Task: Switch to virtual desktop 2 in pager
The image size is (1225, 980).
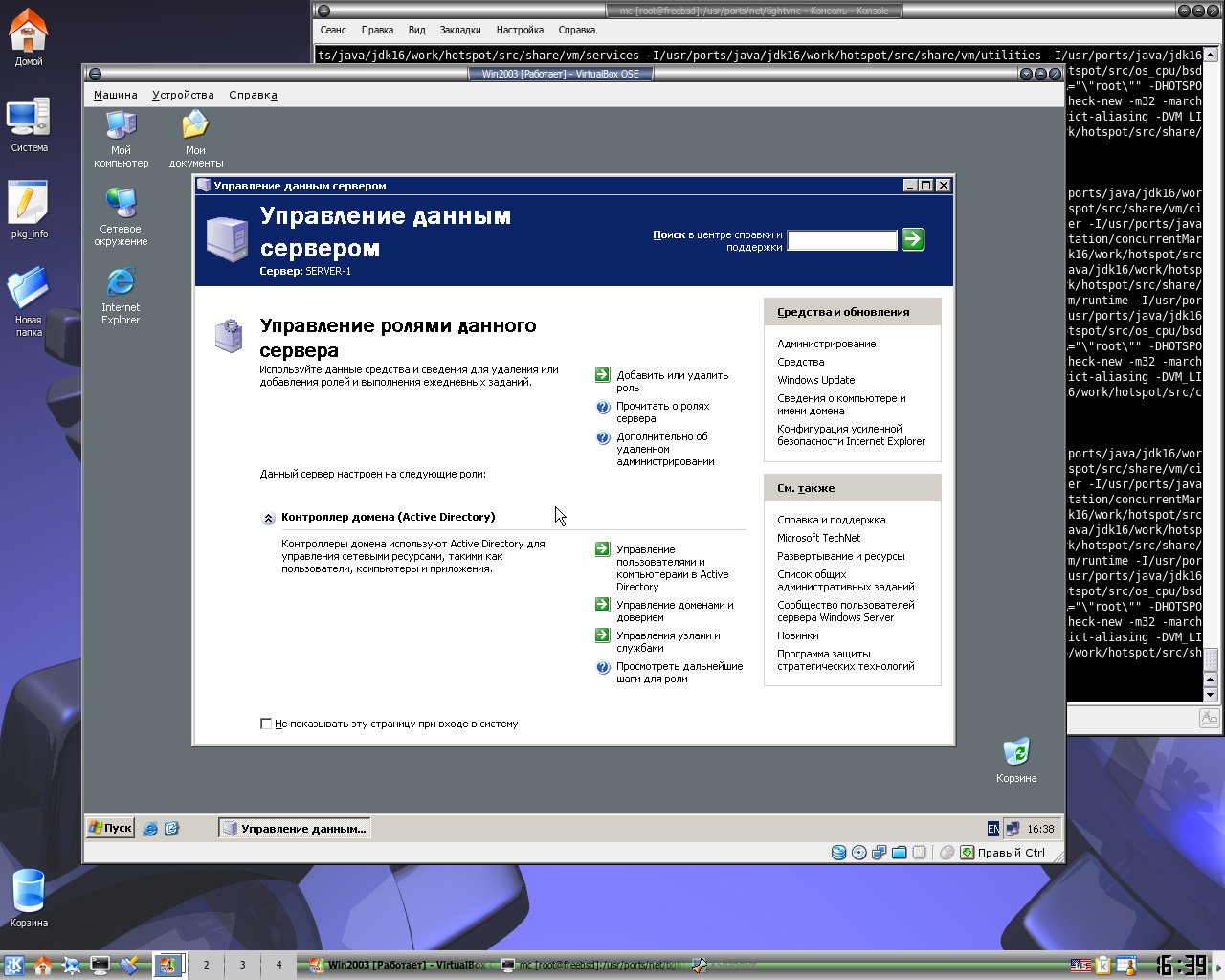Action: 206,965
